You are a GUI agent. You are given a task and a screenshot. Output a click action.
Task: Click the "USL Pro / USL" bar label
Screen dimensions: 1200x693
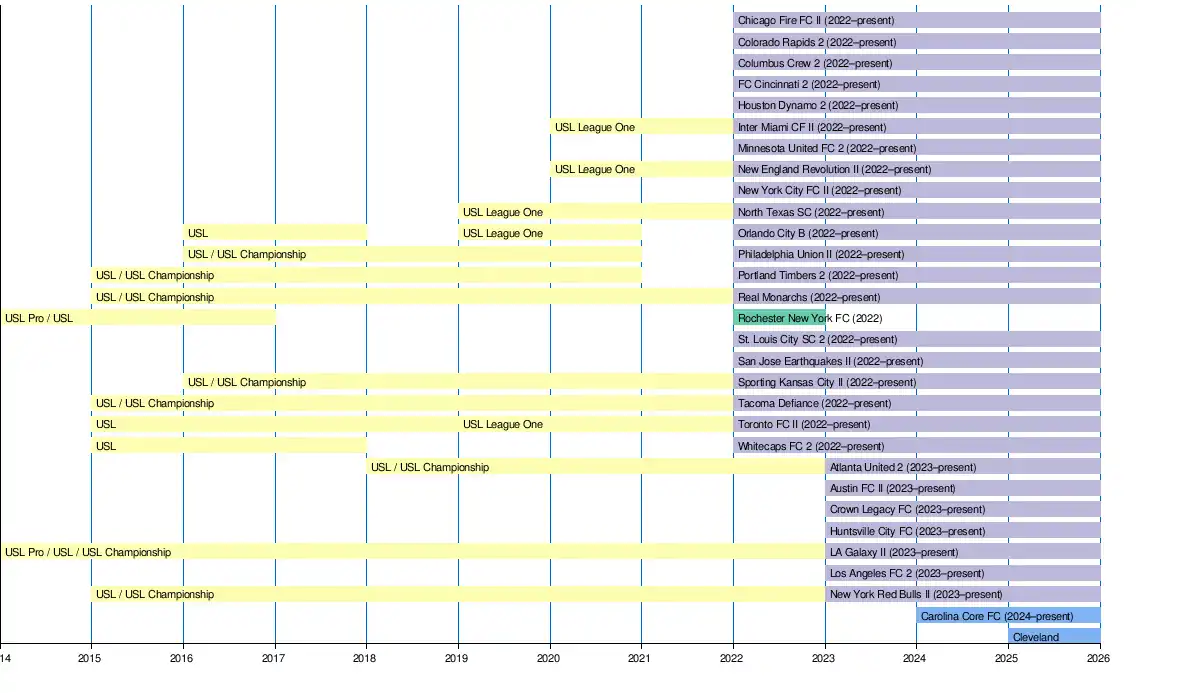tap(39, 318)
